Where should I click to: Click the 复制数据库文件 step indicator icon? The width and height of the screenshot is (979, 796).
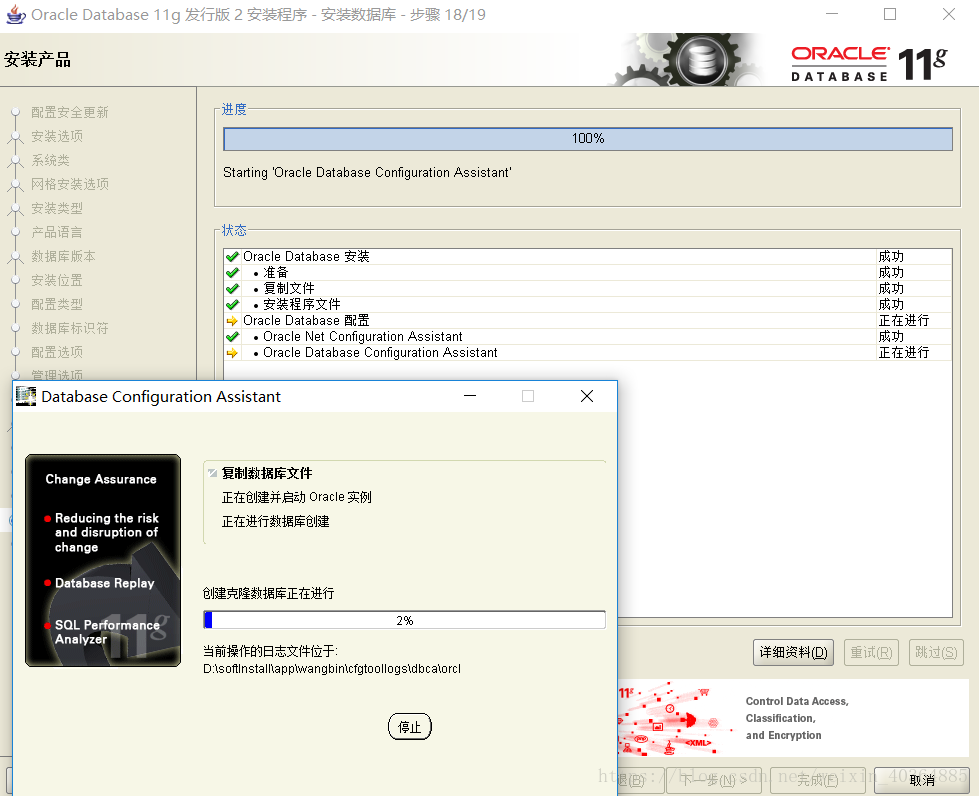tap(212, 473)
